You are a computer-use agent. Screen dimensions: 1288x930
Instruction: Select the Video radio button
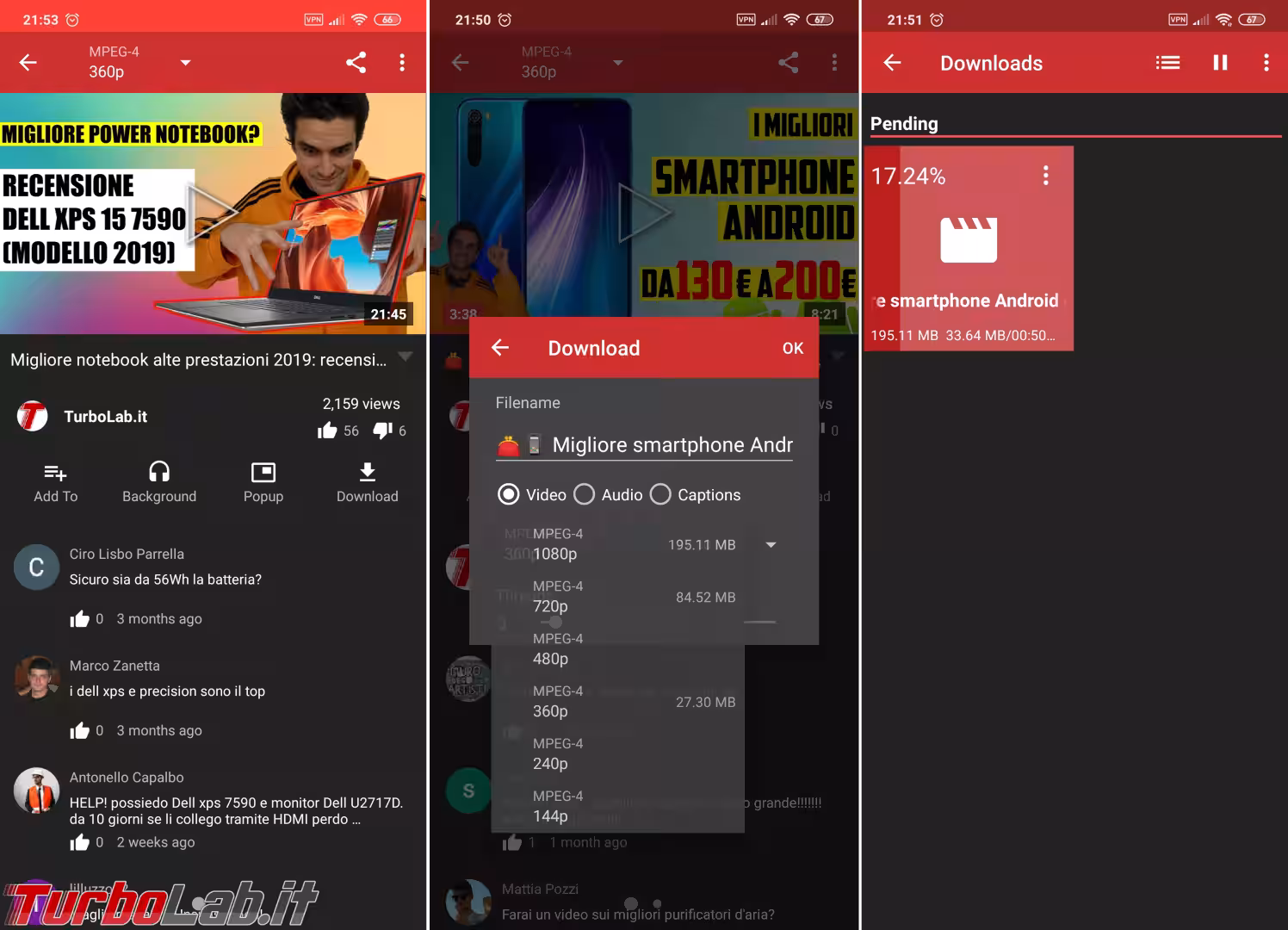509,494
